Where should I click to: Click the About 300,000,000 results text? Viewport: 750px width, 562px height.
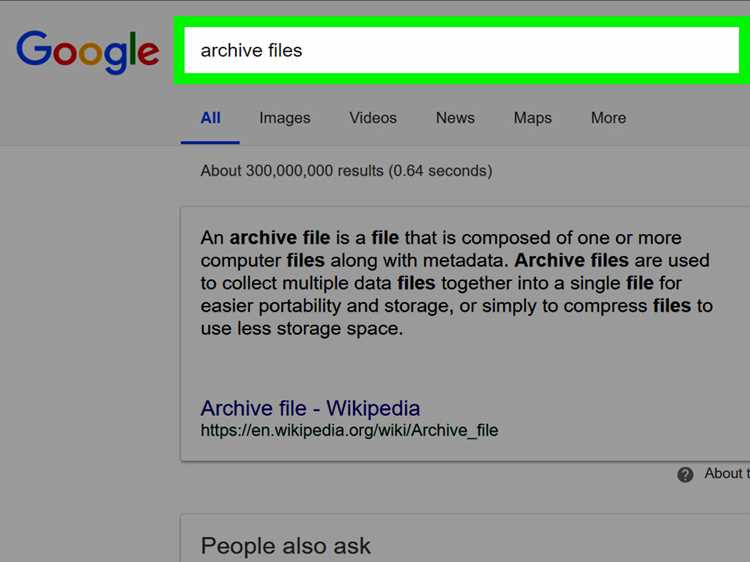(346, 171)
